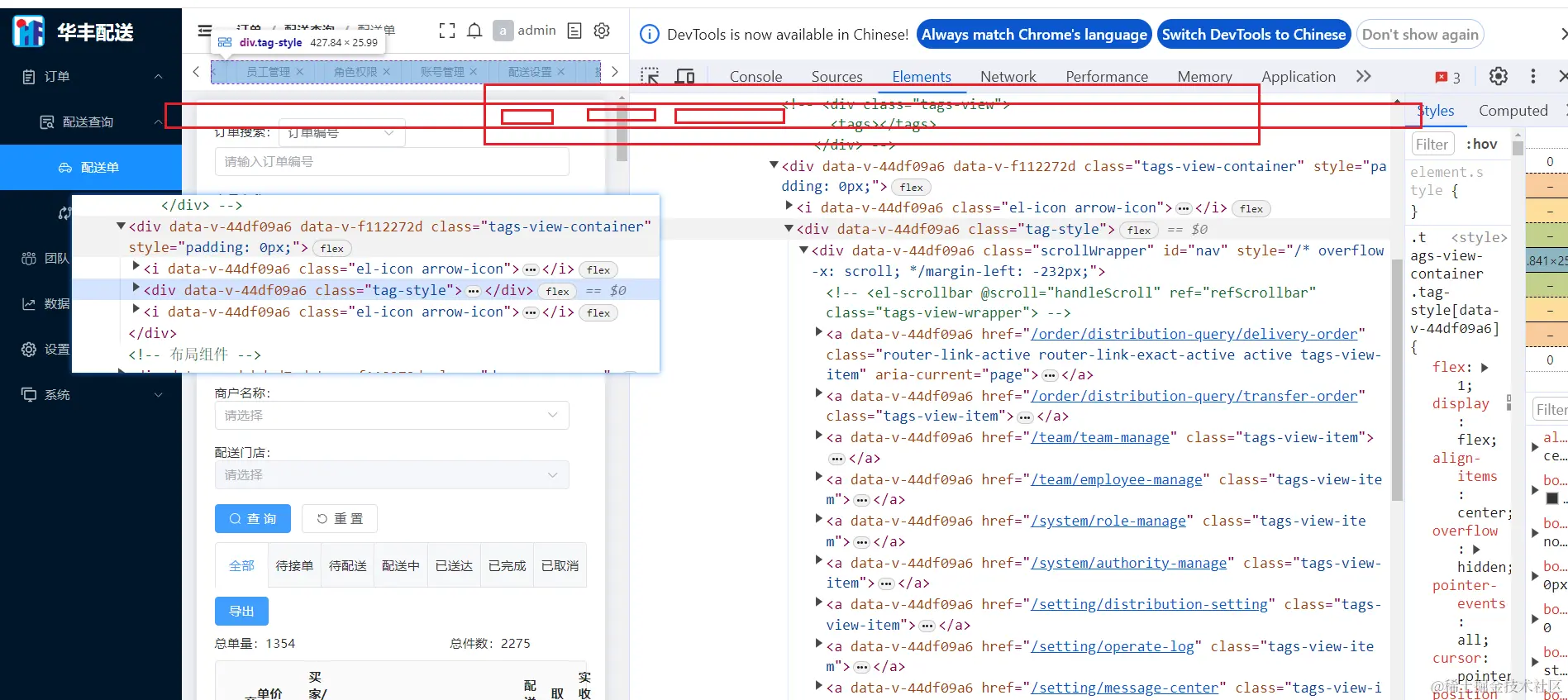Viewport: 1568px width, 700px height.
Task: Click Switch DevTools to Chinese button
Action: [1254, 34]
